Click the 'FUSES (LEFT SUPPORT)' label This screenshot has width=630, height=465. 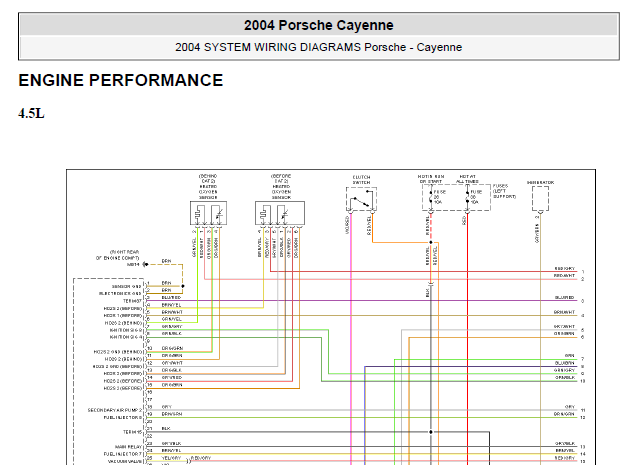point(504,191)
